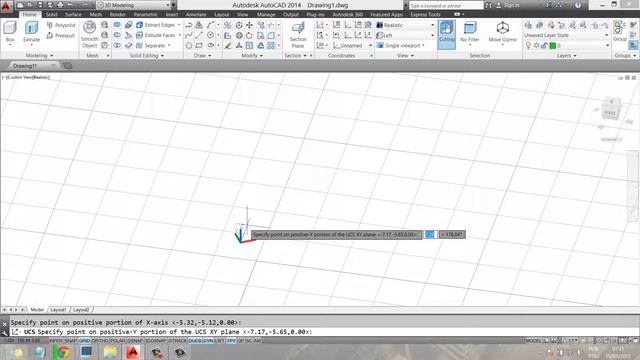Expand the Draw panel
This screenshot has height=360, width=640.
point(202,56)
